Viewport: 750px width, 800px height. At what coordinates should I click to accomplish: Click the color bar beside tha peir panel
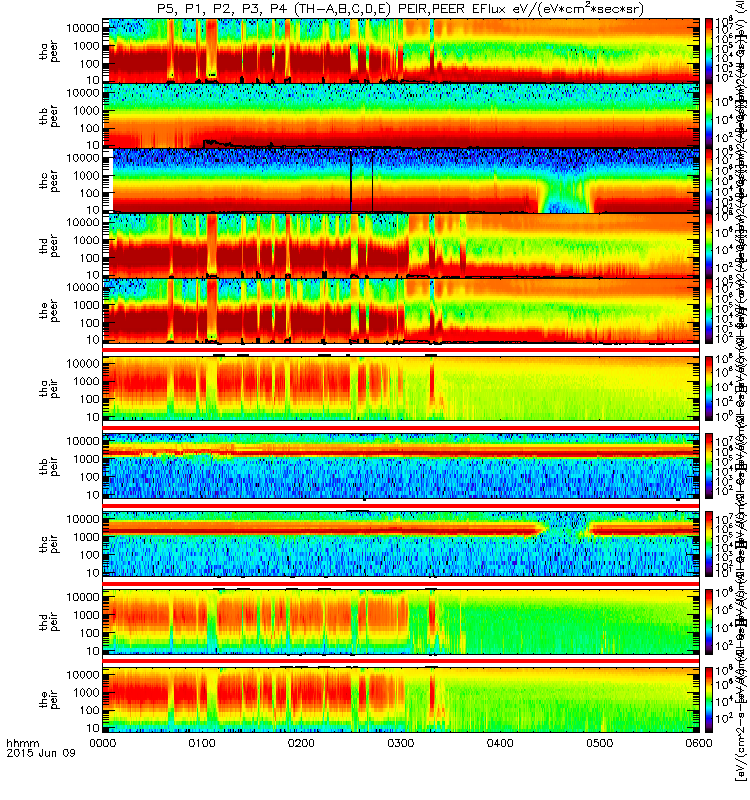pyautogui.click(x=709, y=388)
